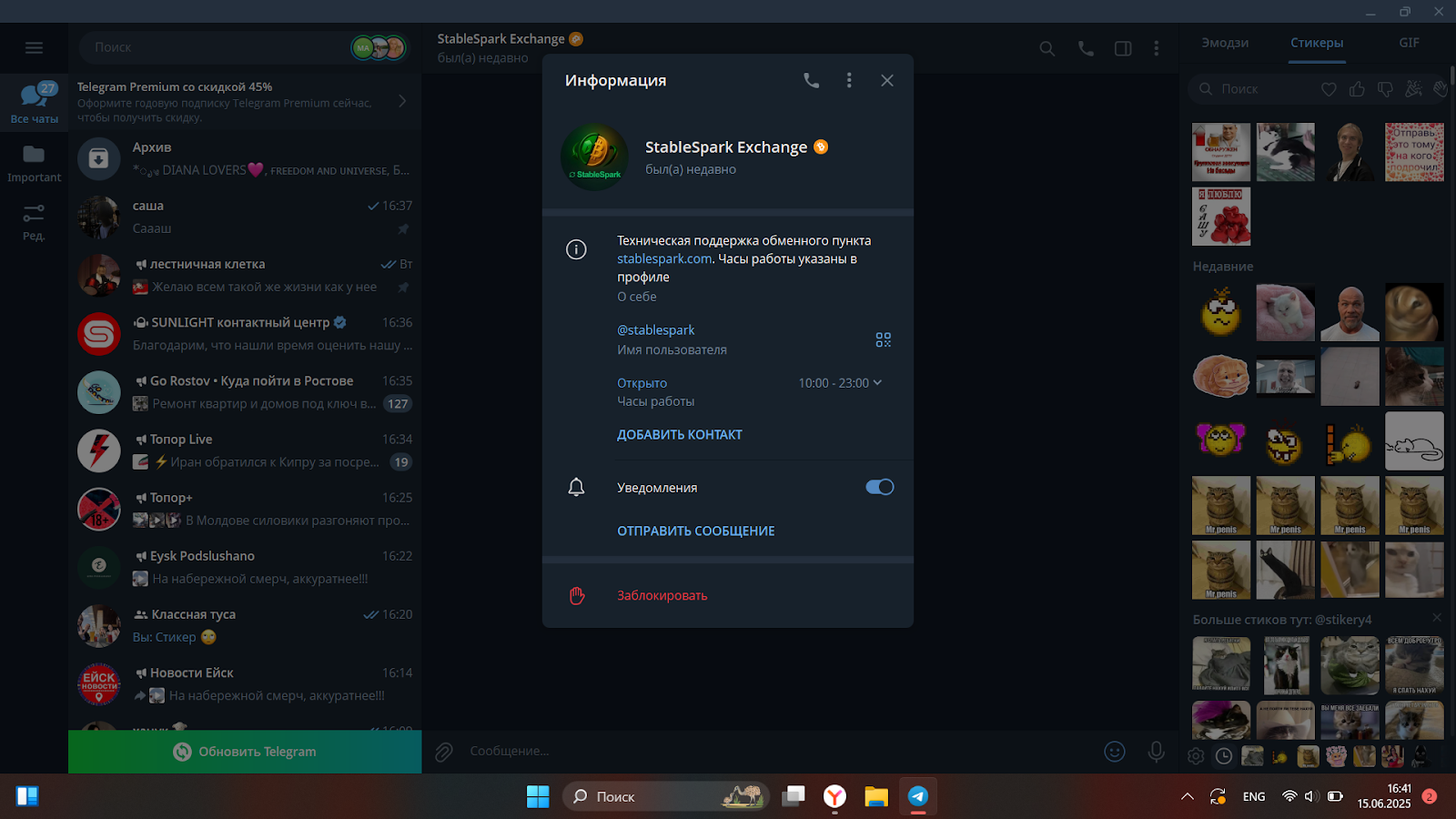Viewport: 1456px width, 819px height.
Task: Open the emoji smiley panel button
Action: click(1115, 752)
